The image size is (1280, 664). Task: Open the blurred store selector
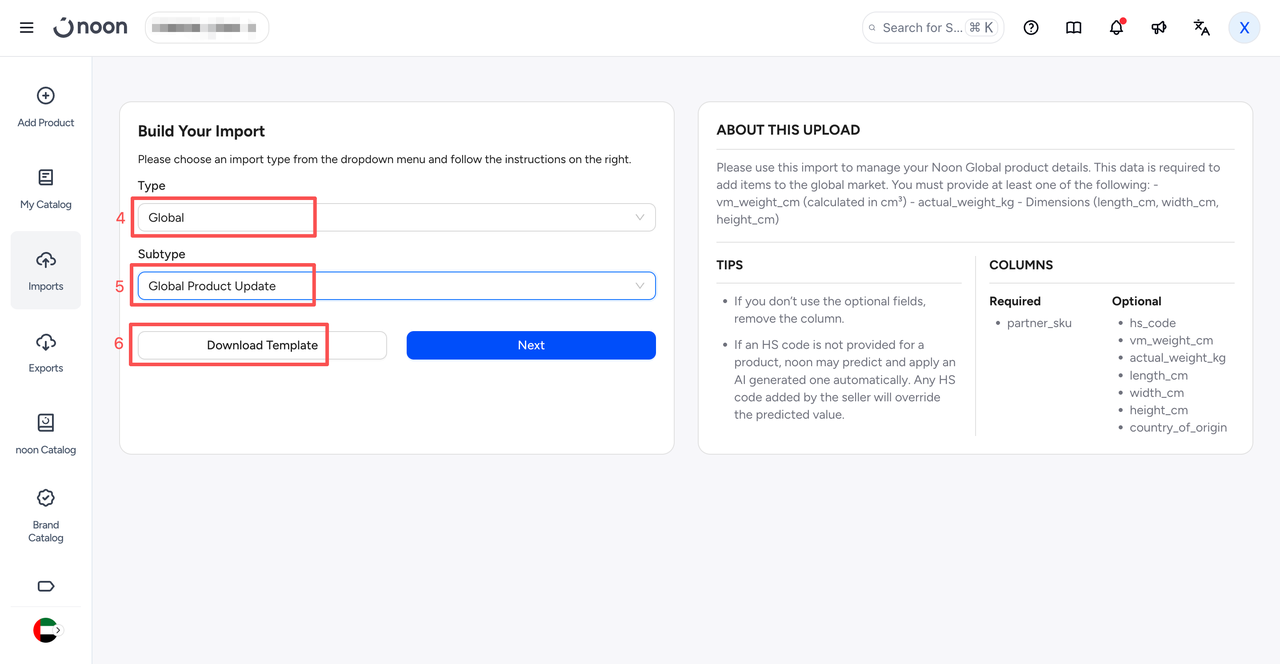[207, 28]
